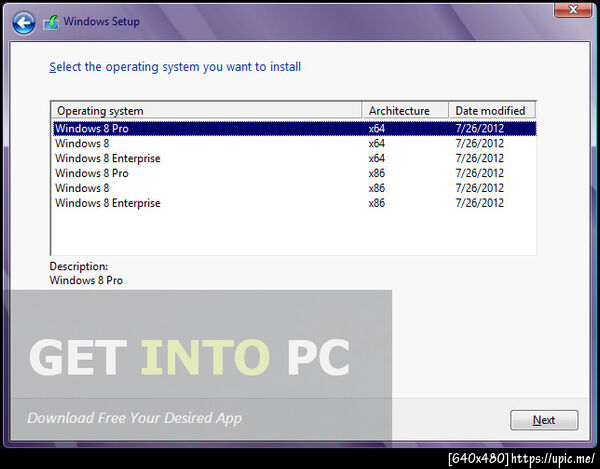Close the Windows Setup window
600x469 pixels.
(x=573, y=10)
